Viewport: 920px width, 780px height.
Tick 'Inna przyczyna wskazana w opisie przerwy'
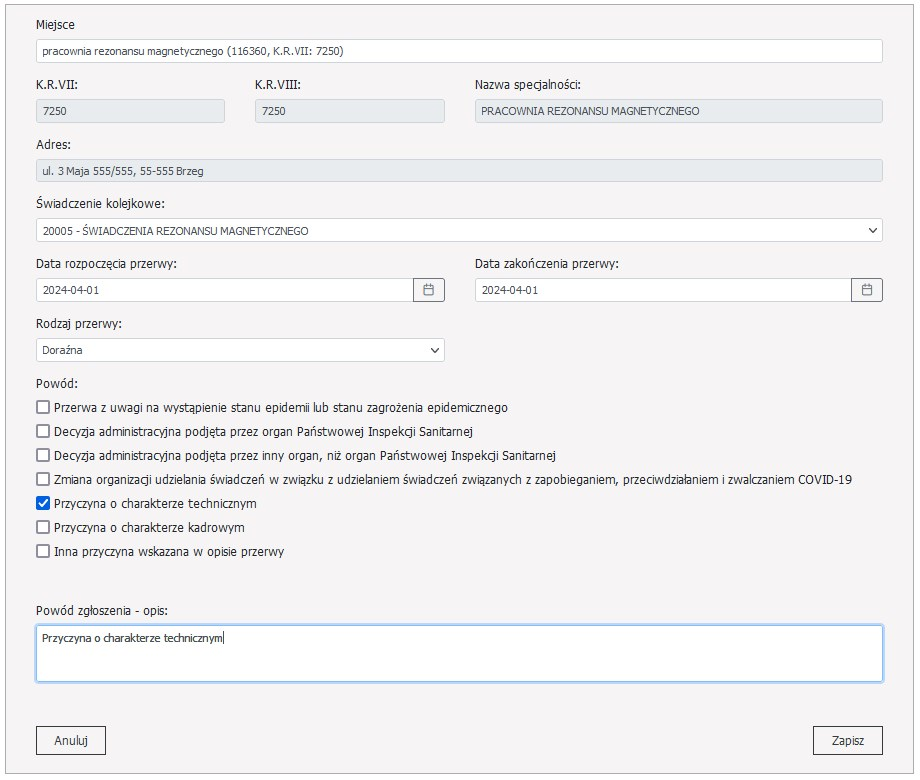(43, 551)
